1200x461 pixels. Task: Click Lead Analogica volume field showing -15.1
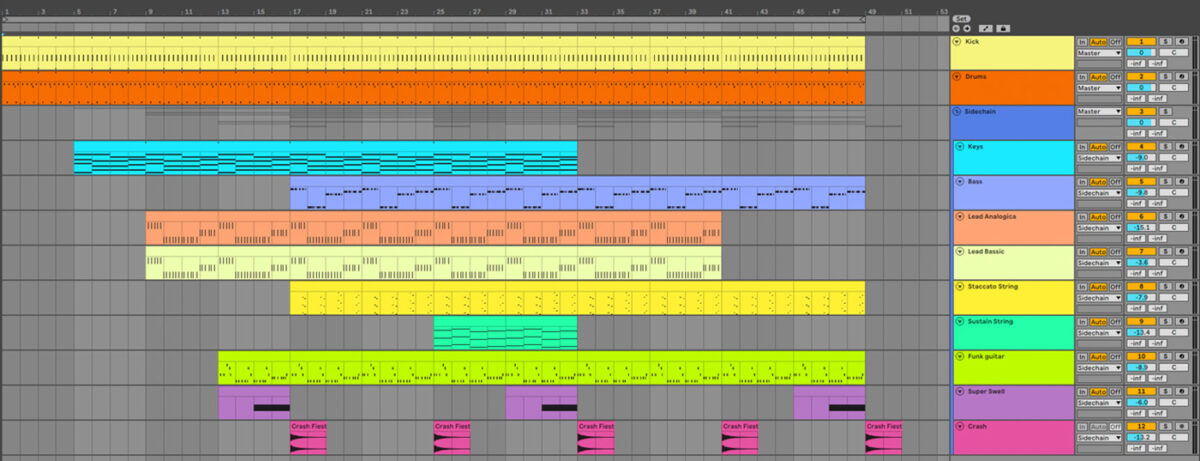1141,228
